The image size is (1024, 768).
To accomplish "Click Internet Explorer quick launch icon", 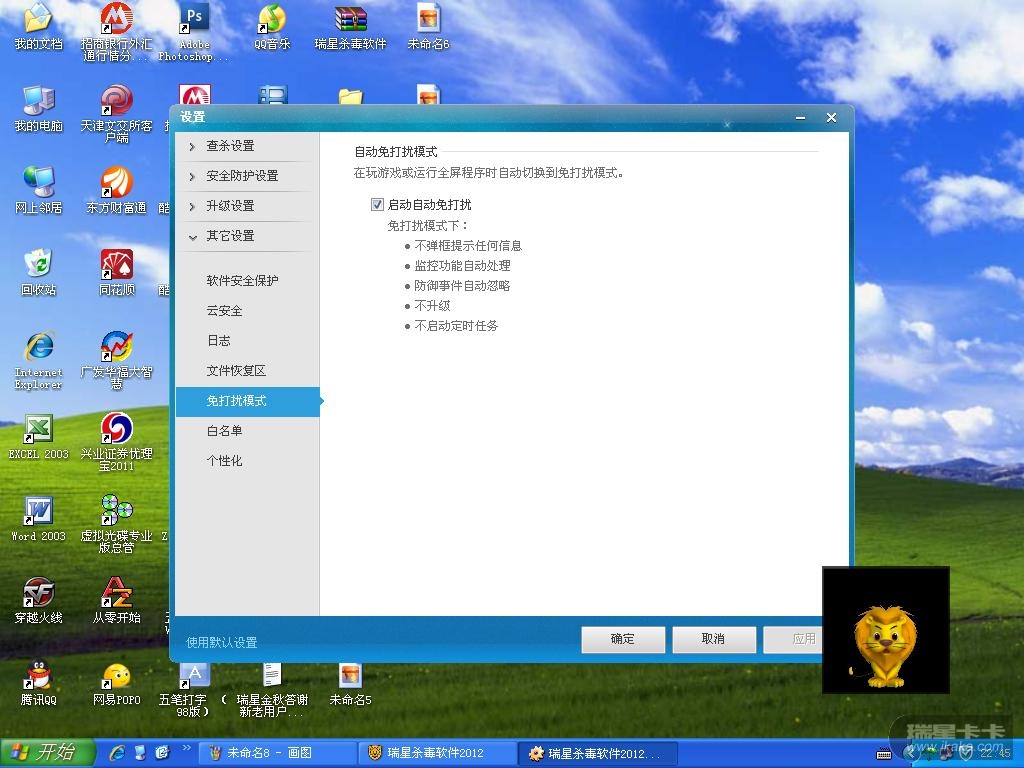I will pos(118,753).
